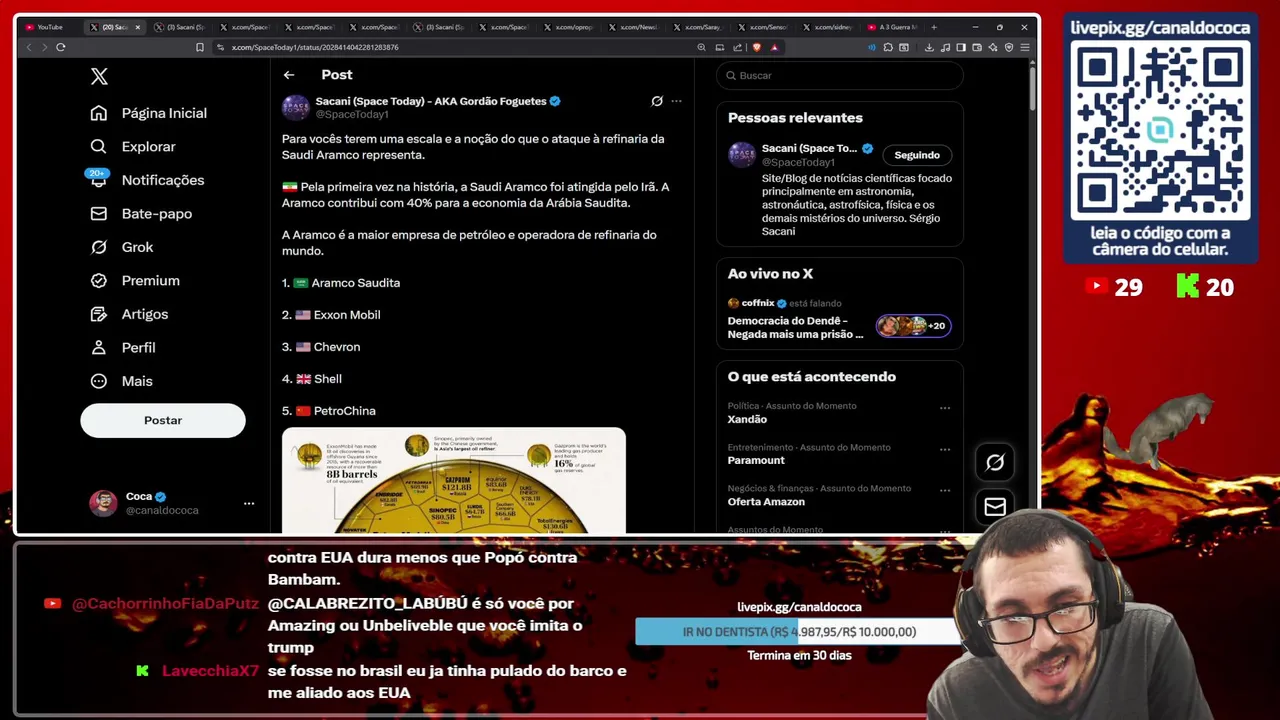1280x720 pixels.
Task: Toggle the browser sidebar panel icon
Action: click(961, 47)
